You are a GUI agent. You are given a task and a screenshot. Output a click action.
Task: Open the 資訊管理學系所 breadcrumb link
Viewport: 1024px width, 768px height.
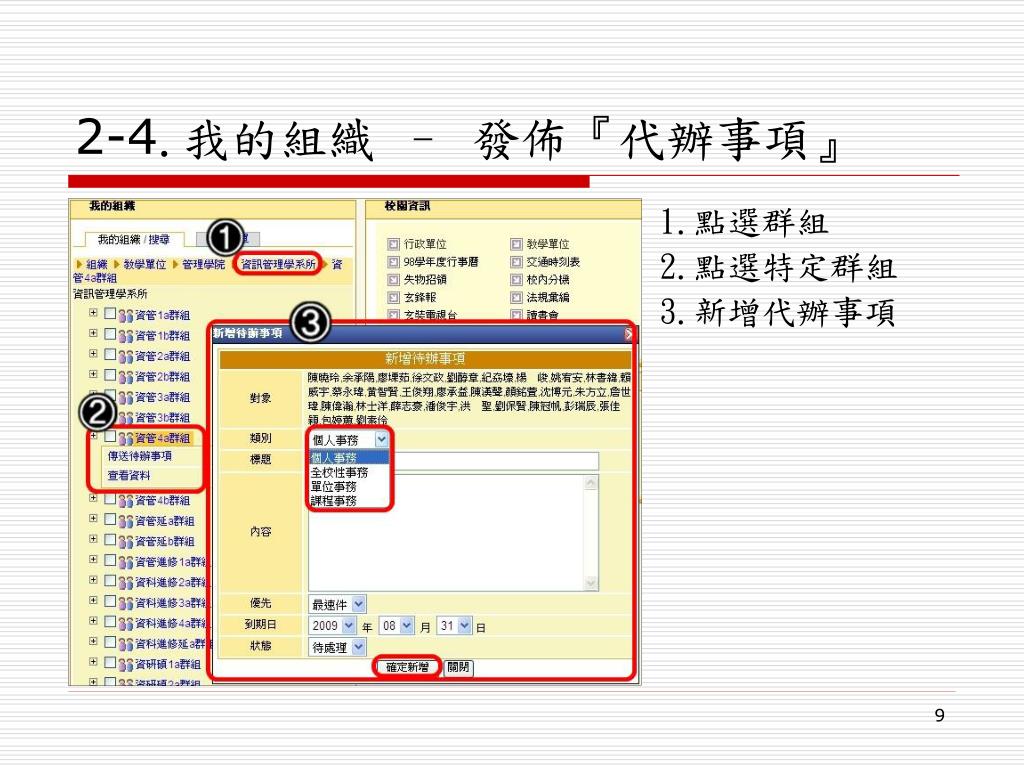point(278,264)
